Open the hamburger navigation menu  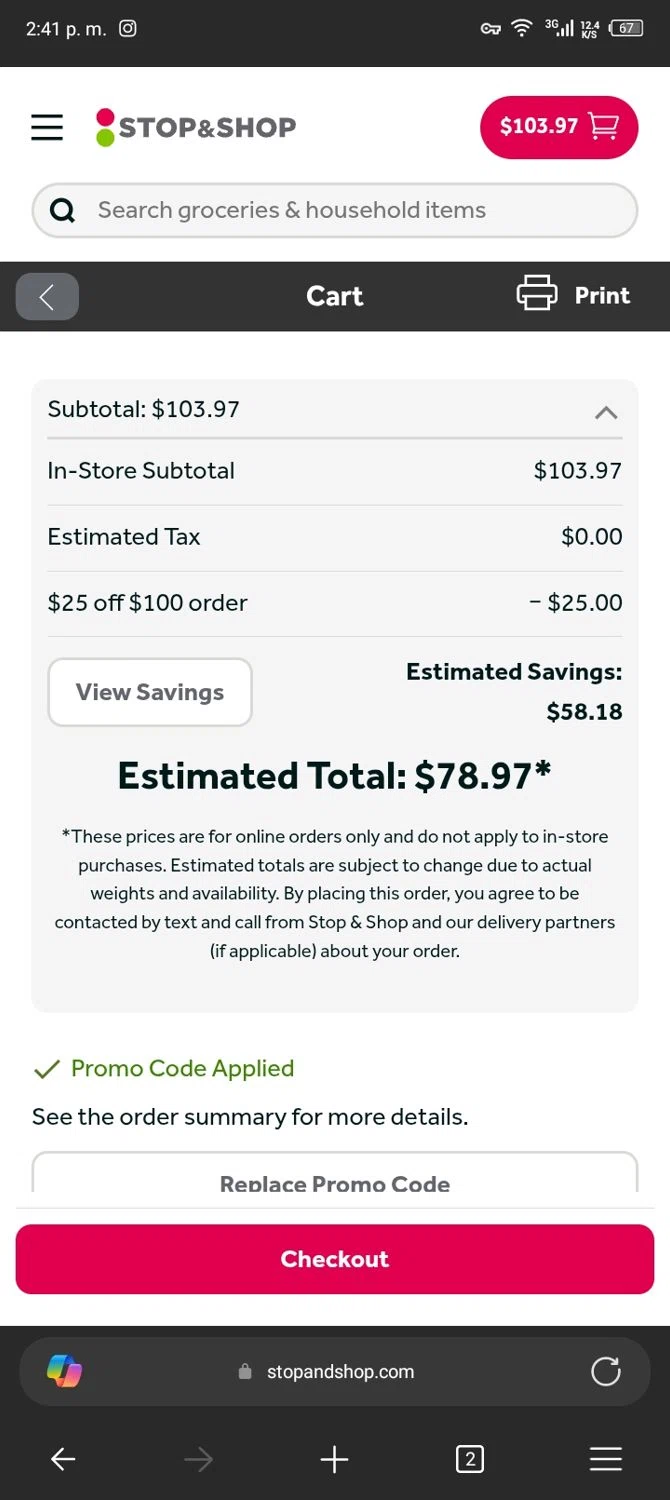pyautogui.click(x=47, y=127)
